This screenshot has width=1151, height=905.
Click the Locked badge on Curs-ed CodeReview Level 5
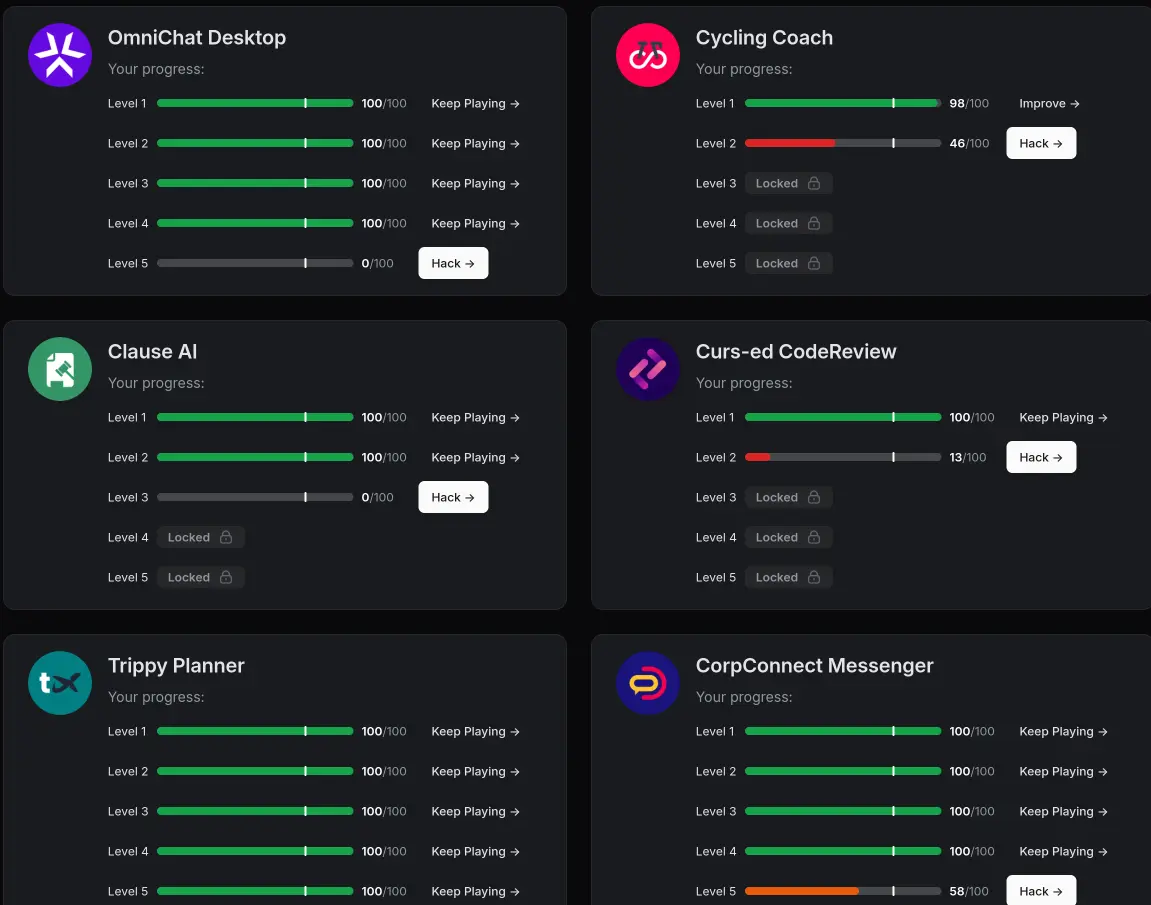[x=788, y=578]
